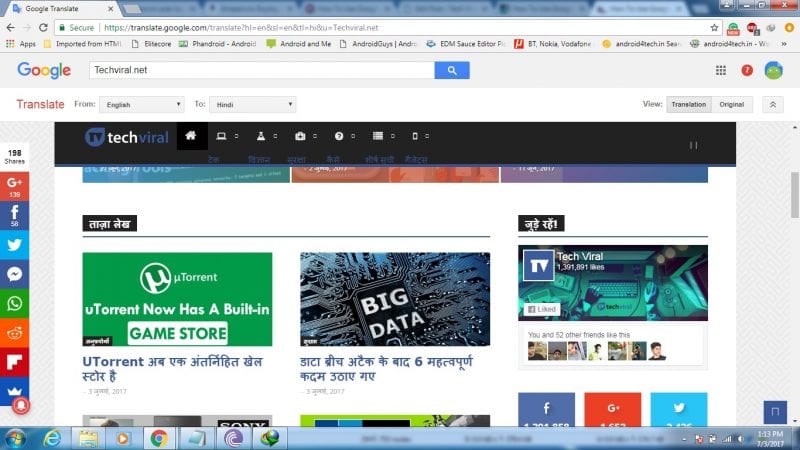Share on Facebook from the side share bar

click(x=14, y=216)
